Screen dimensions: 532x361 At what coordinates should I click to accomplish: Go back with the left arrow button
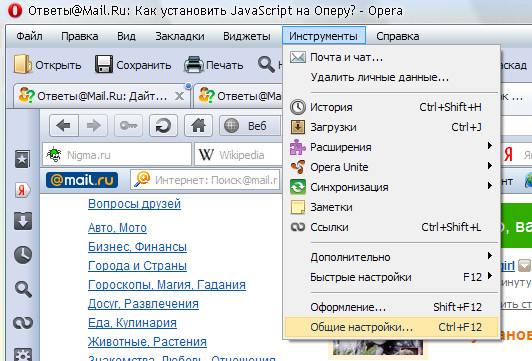point(64,126)
